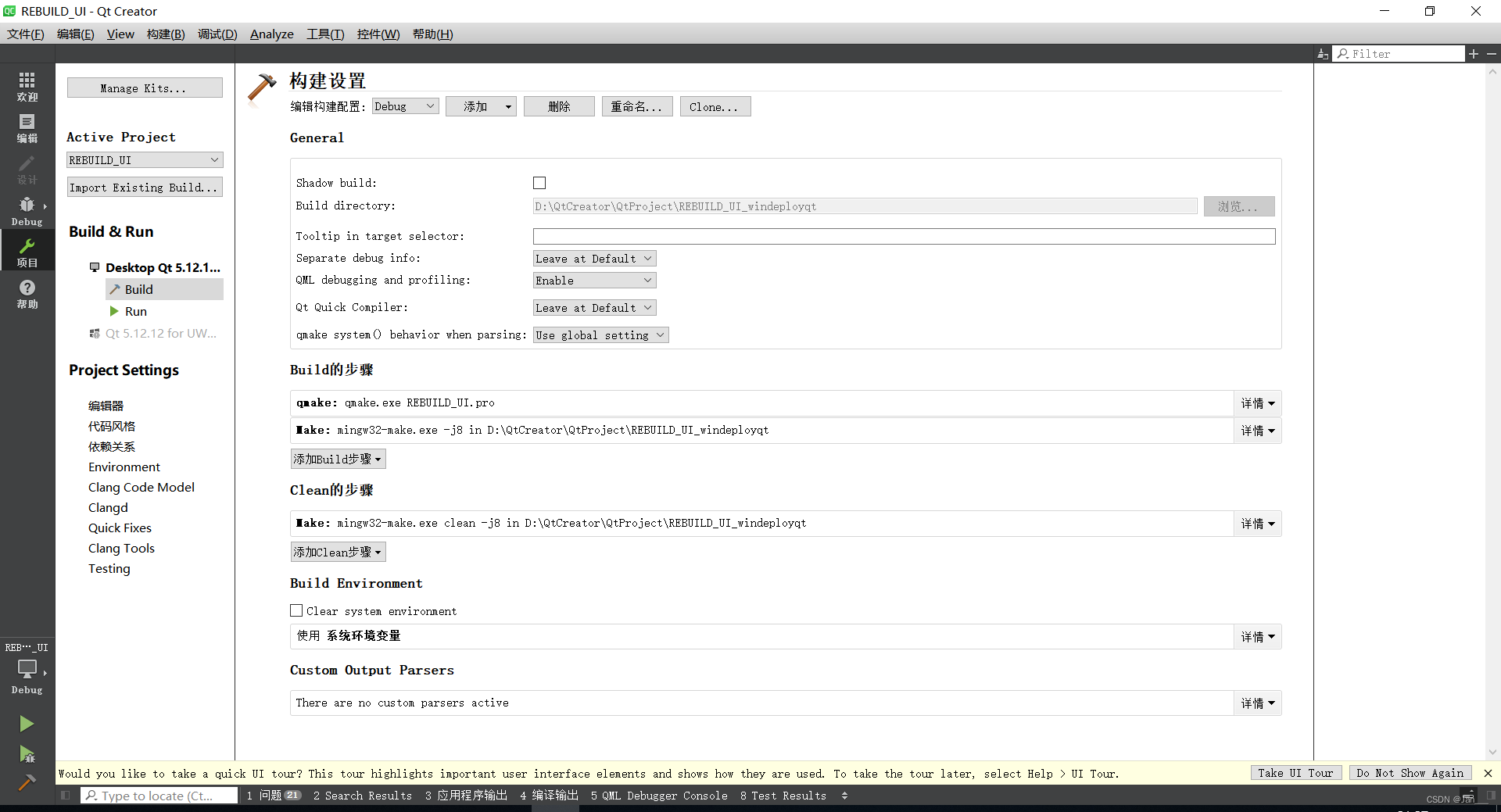Run the project with green play button
Viewport: 1501px width, 812px height.
click(x=27, y=724)
